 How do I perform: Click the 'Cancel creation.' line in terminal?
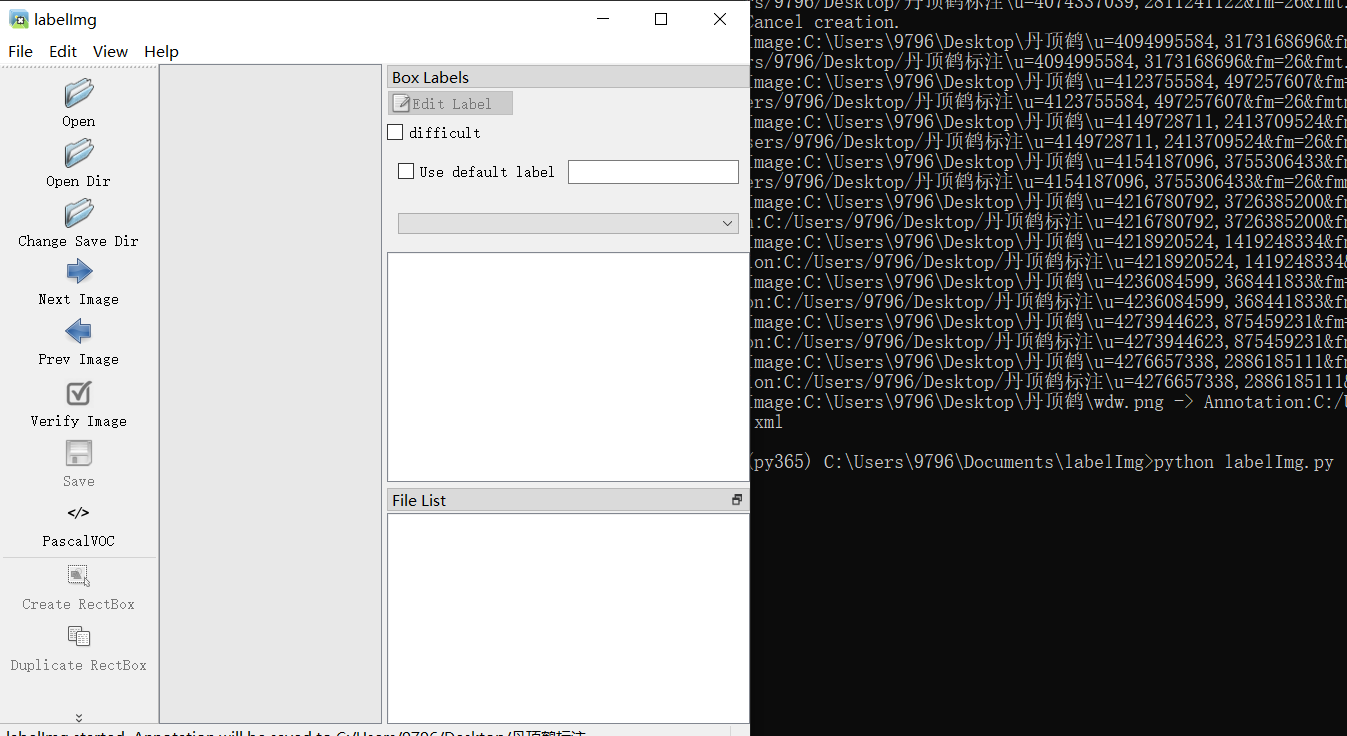coord(824,22)
